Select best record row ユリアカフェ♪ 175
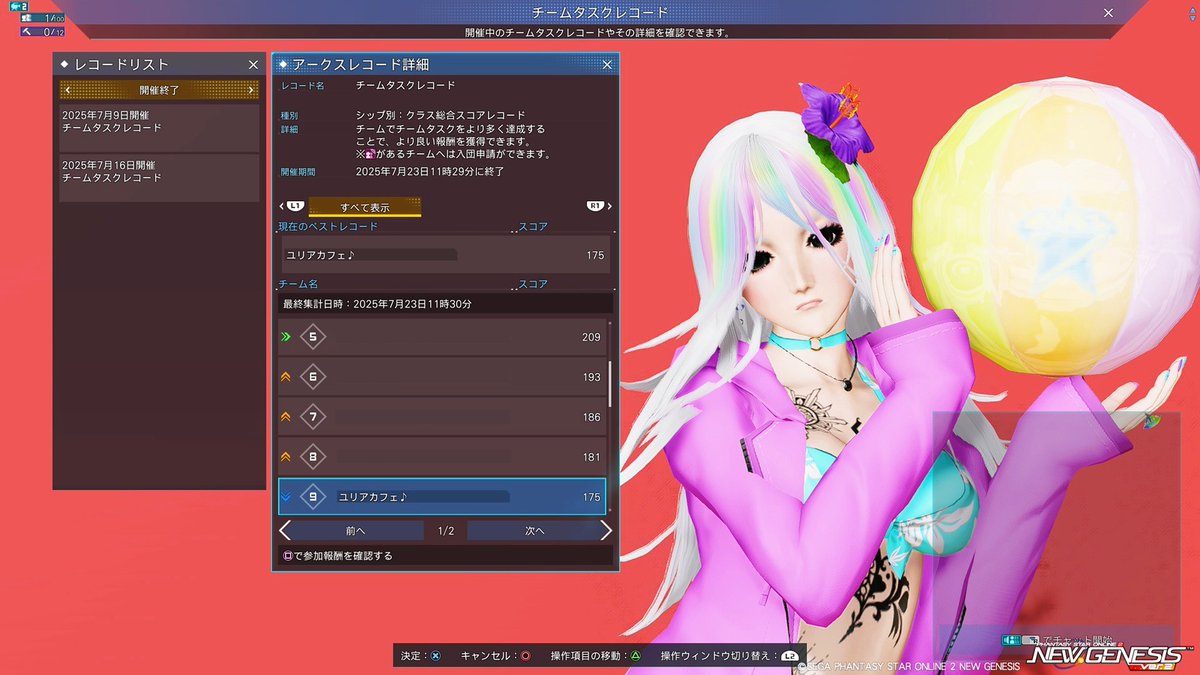Screen dimensions: 1200x675 444,255
